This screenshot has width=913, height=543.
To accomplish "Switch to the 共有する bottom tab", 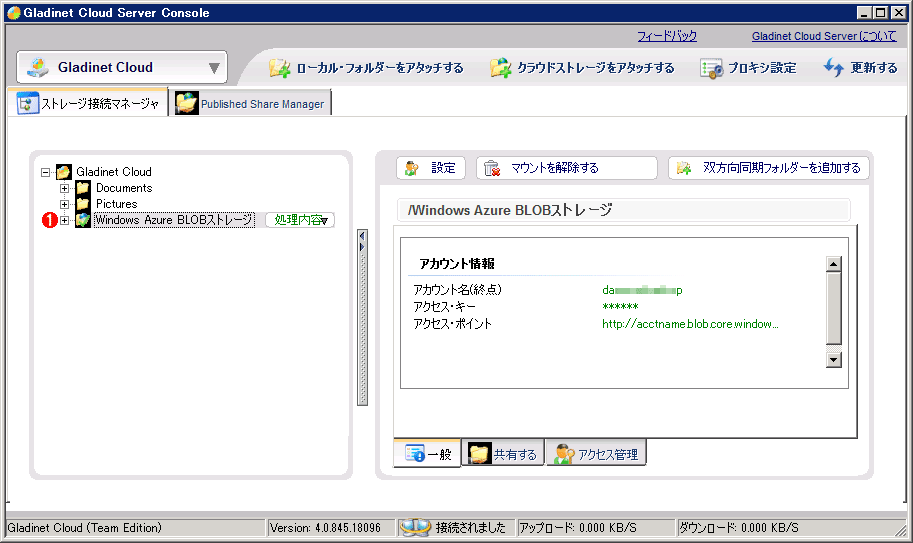I will pos(503,454).
